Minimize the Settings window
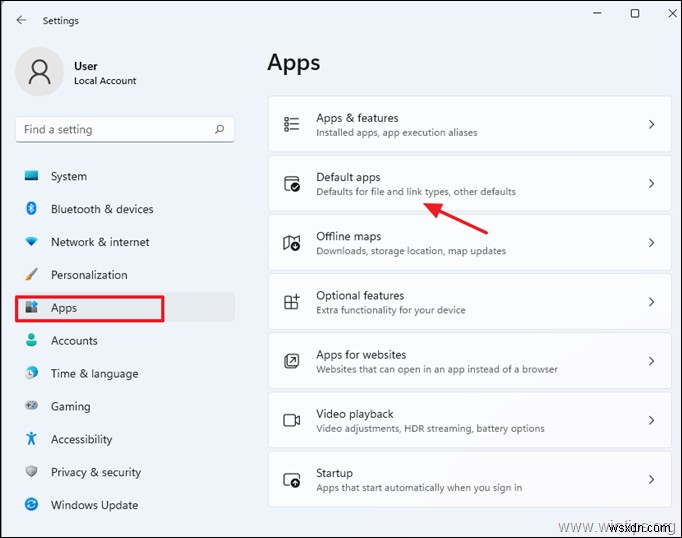Image resolution: width=682 pixels, height=538 pixels. point(597,13)
